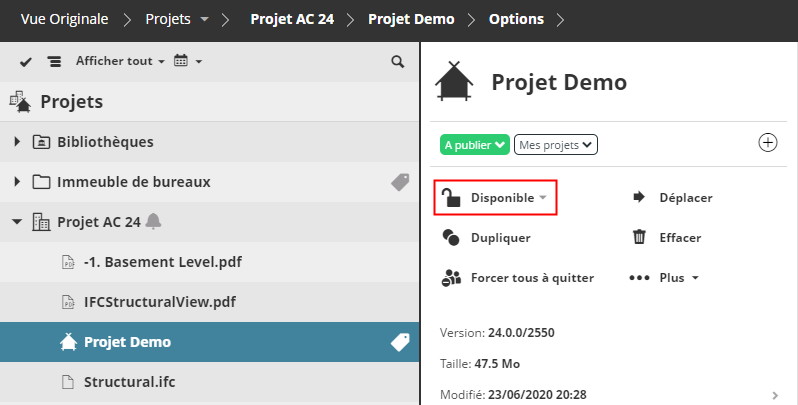Screen dimensions: 798x405
Task: Open the Afficher tout filter dropdown
Action: [120, 62]
